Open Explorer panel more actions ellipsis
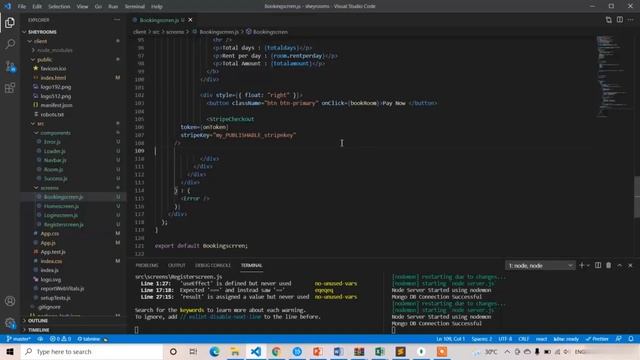Image resolution: width=640 pixels, height=360 pixels. pyautogui.click(x=117, y=20)
